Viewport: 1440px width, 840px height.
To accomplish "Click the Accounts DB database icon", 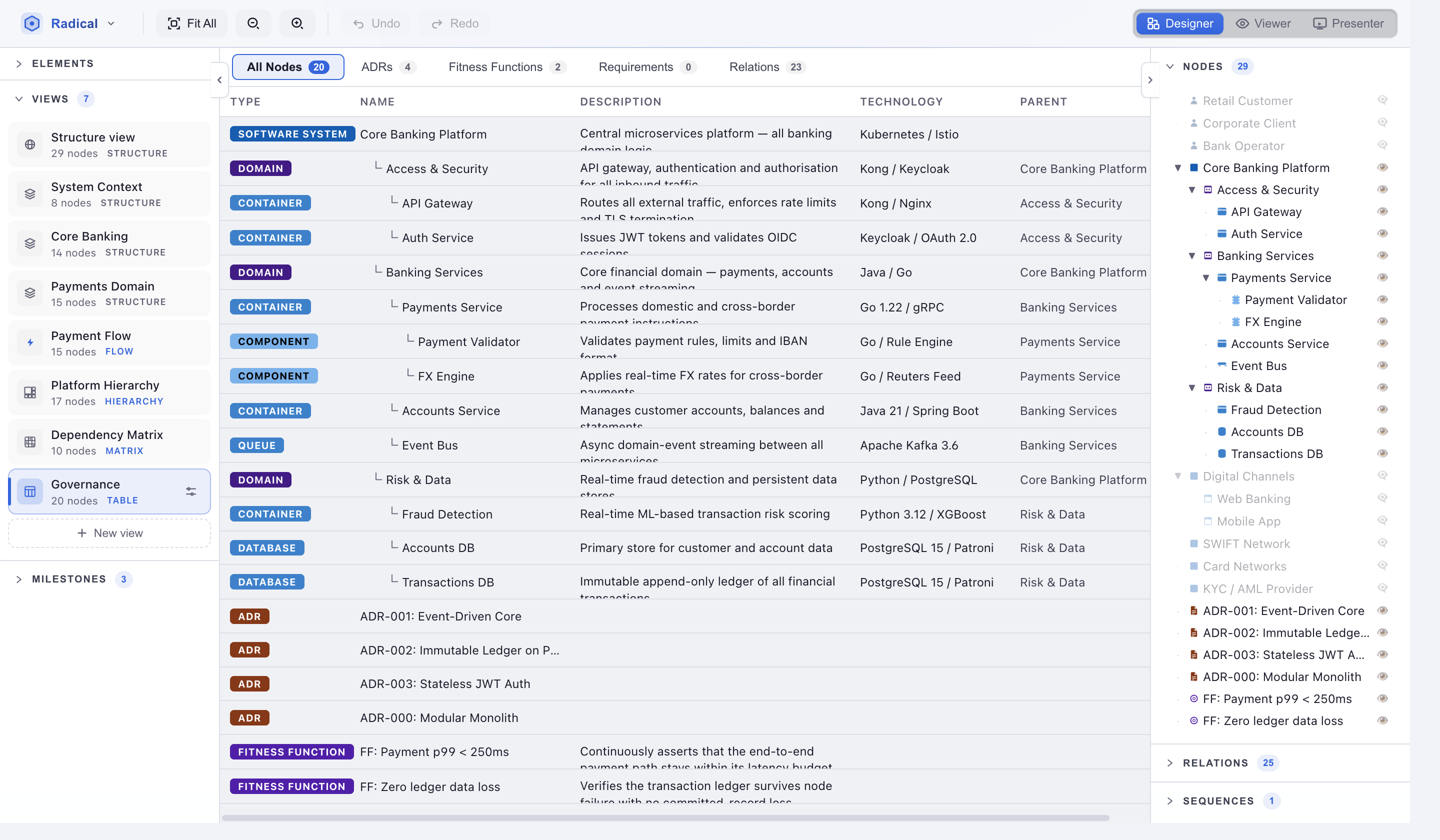I will [x=1221, y=431].
